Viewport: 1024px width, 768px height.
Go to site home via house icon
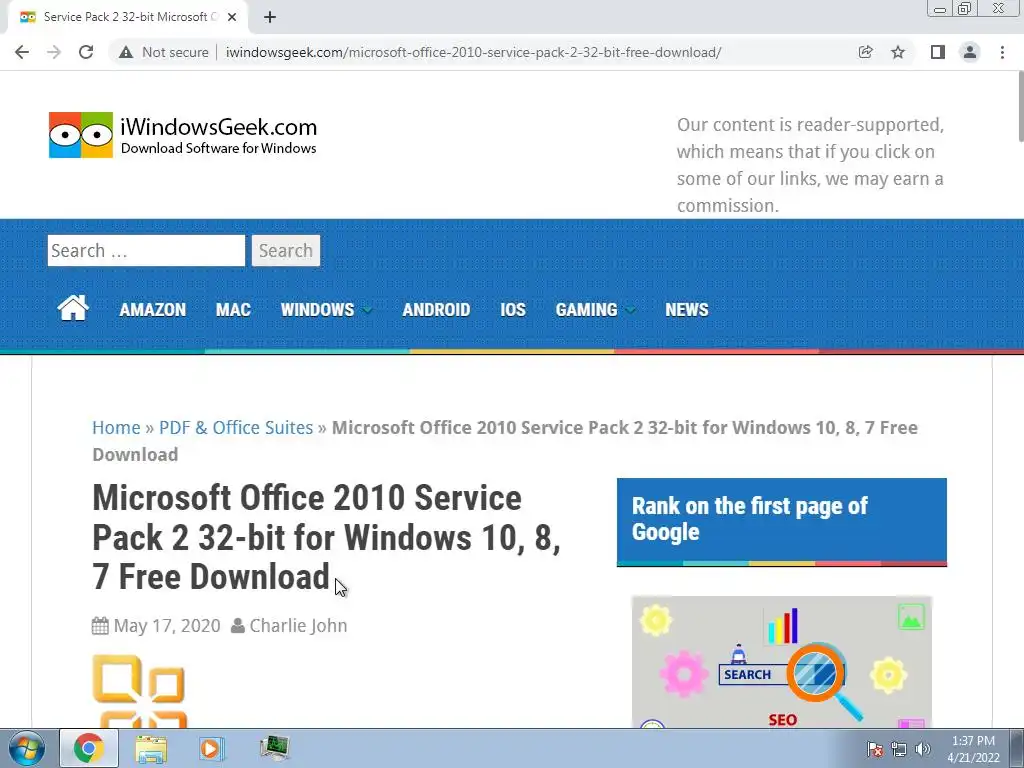[72, 308]
